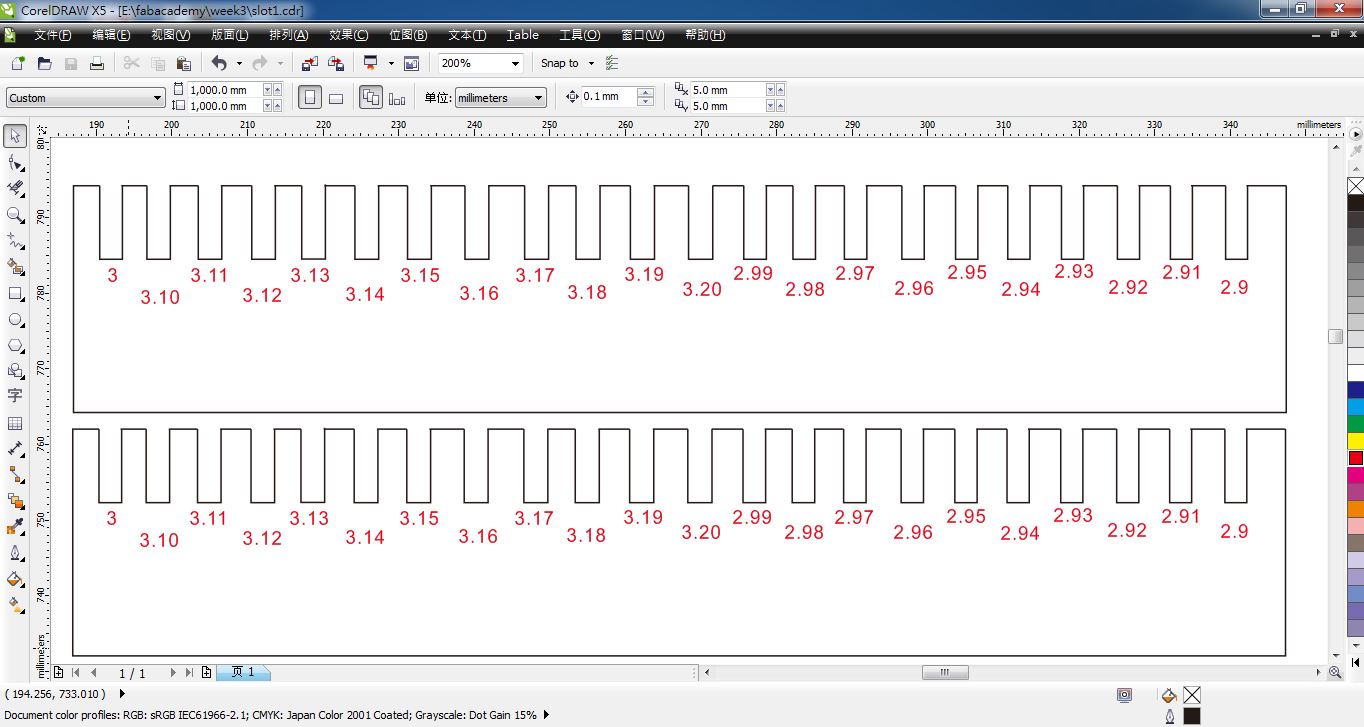Switch to the 页 1 page tab
1364x727 pixels.
tap(243, 673)
